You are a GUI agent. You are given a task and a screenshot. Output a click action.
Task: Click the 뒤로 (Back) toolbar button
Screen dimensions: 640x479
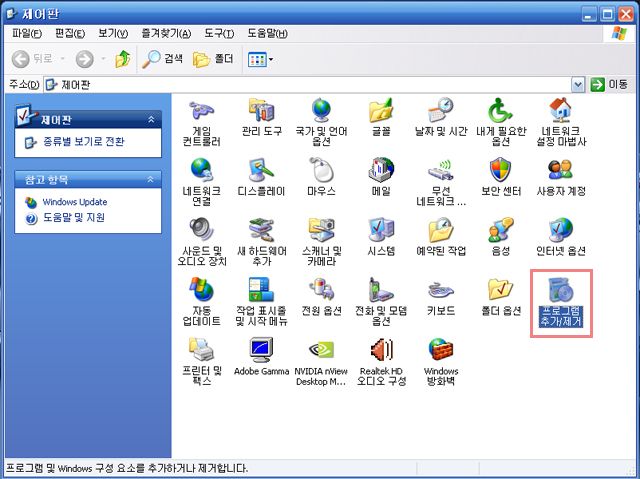(32, 59)
